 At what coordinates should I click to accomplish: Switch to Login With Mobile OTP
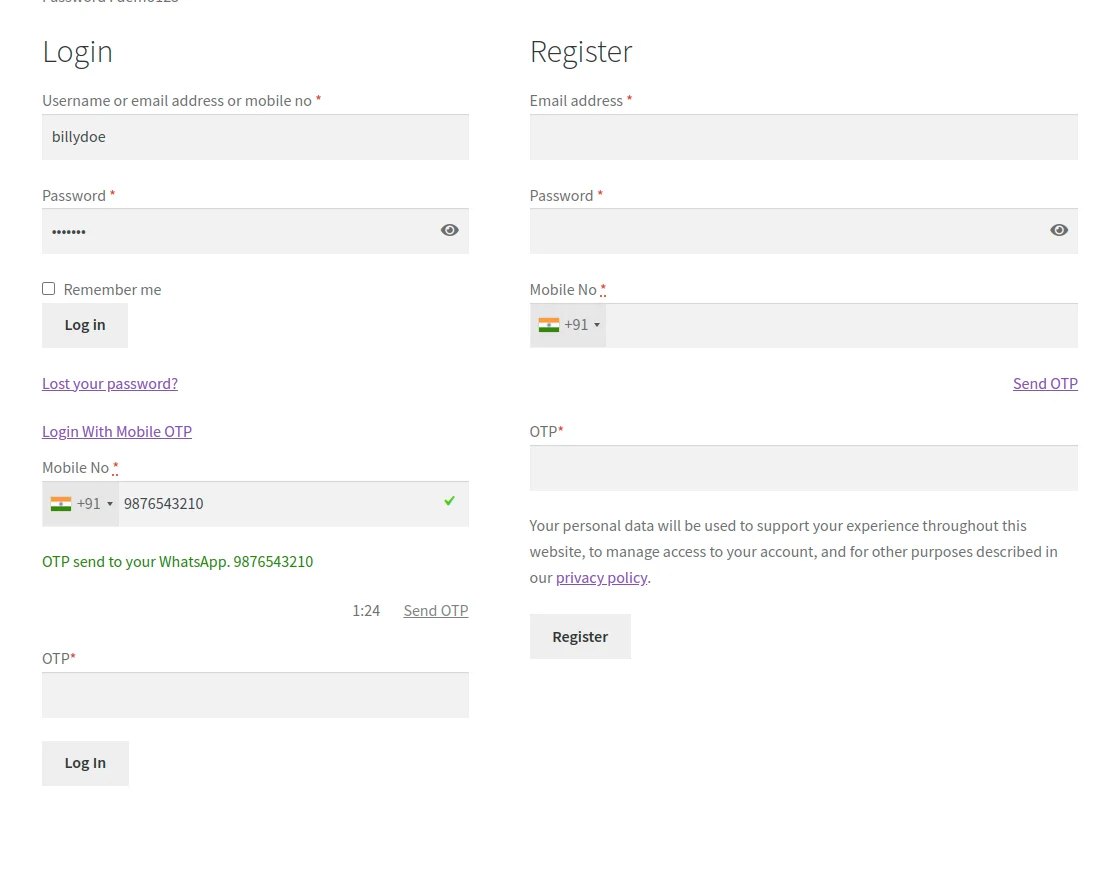coord(116,431)
